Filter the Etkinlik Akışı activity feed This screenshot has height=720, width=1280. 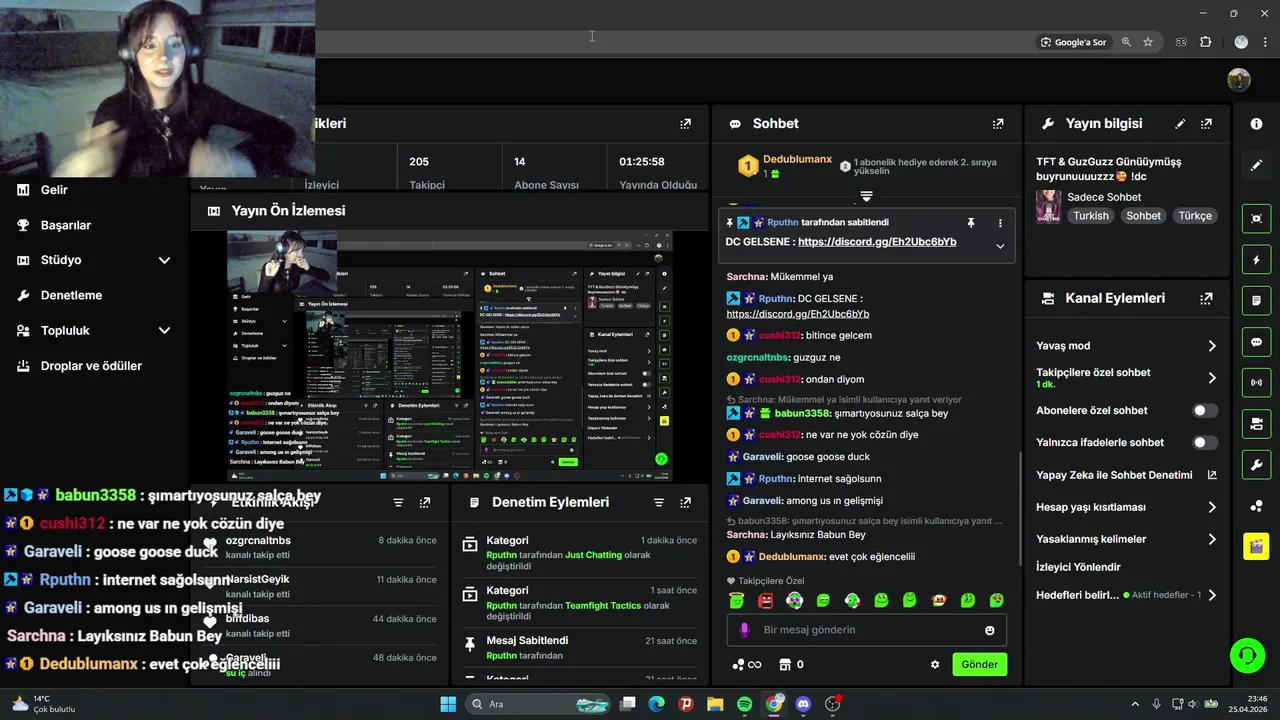click(x=398, y=503)
